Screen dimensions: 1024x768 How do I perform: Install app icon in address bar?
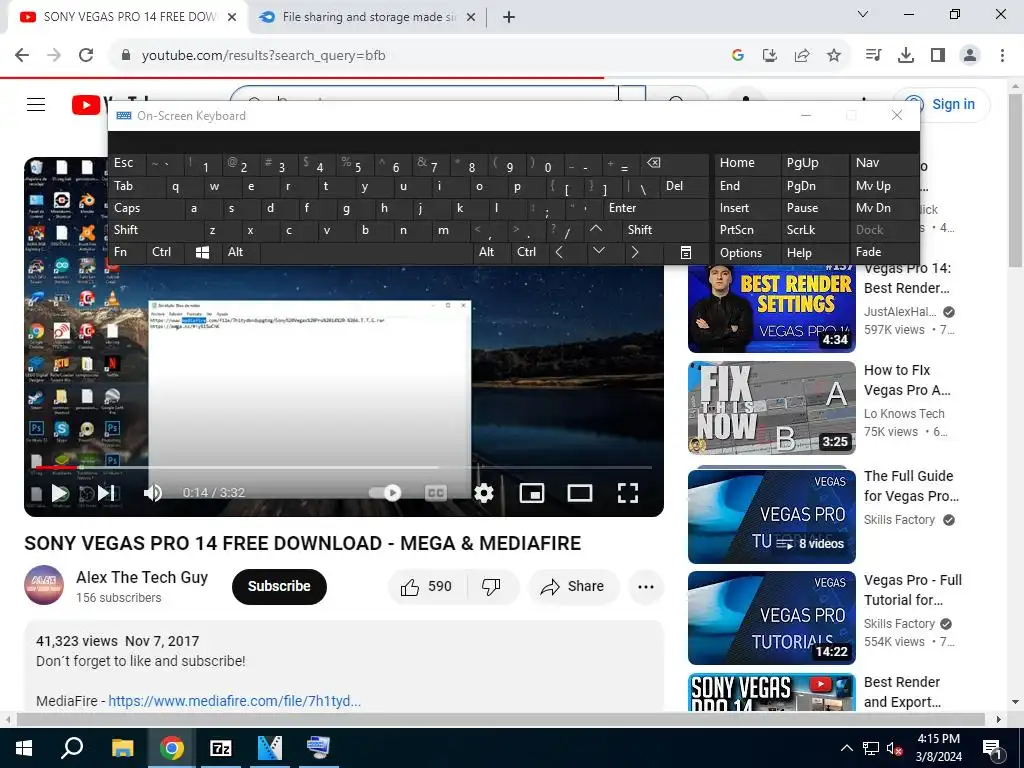(x=770, y=56)
